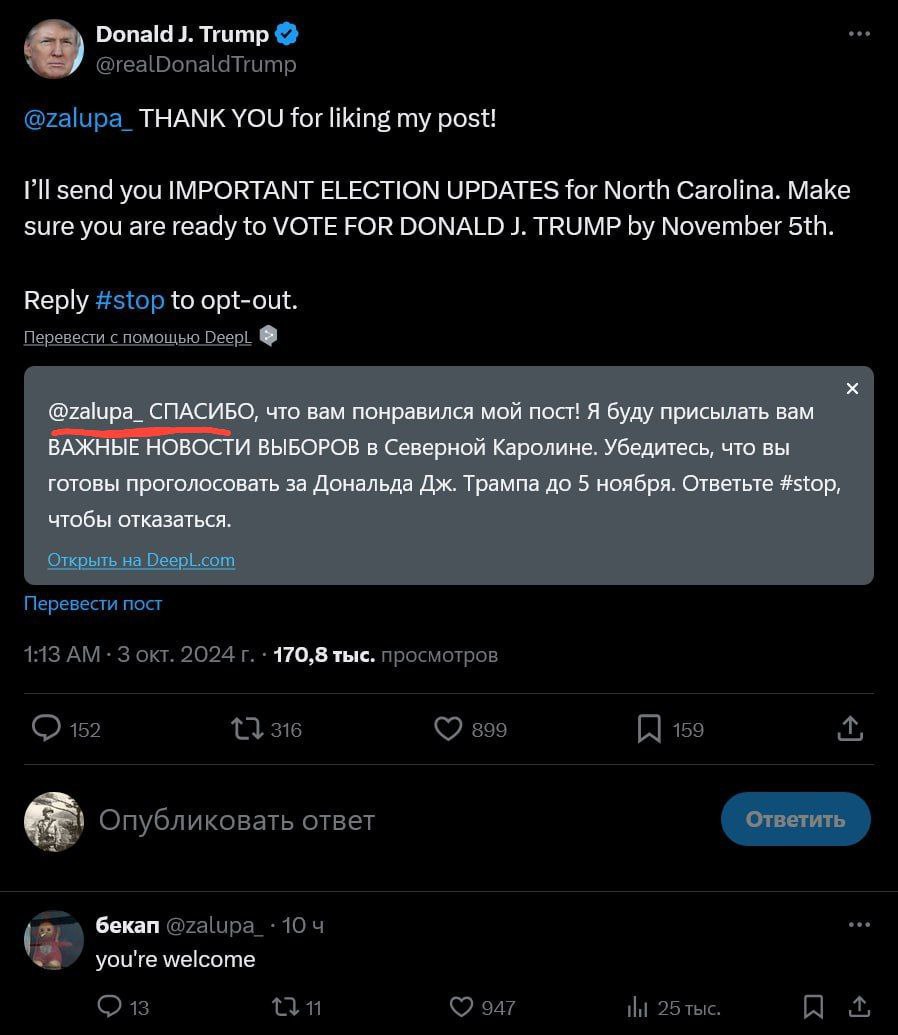This screenshot has height=1035, width=898.
Task: Like the "you're welcome" reply
Action: pyautogui.click(x=461, y=1006)
